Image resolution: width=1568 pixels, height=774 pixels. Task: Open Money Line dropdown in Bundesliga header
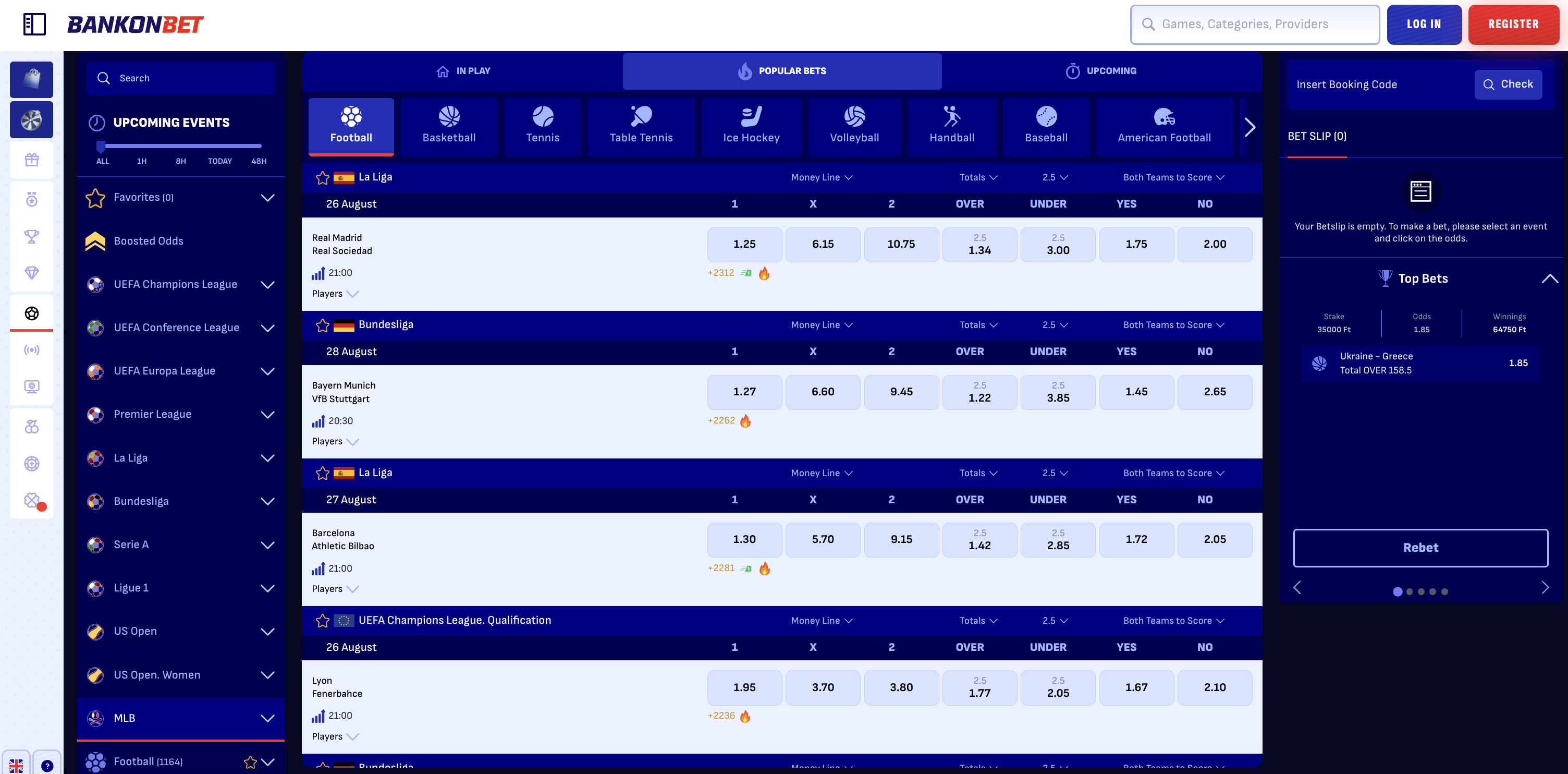pyautogui.click(x=821, y=325)
